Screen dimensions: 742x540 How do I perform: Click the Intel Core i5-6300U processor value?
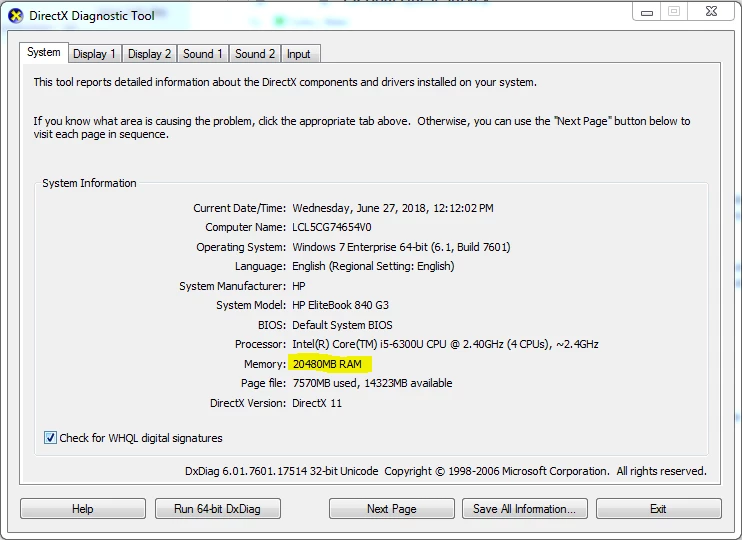[x=445, y=344]
